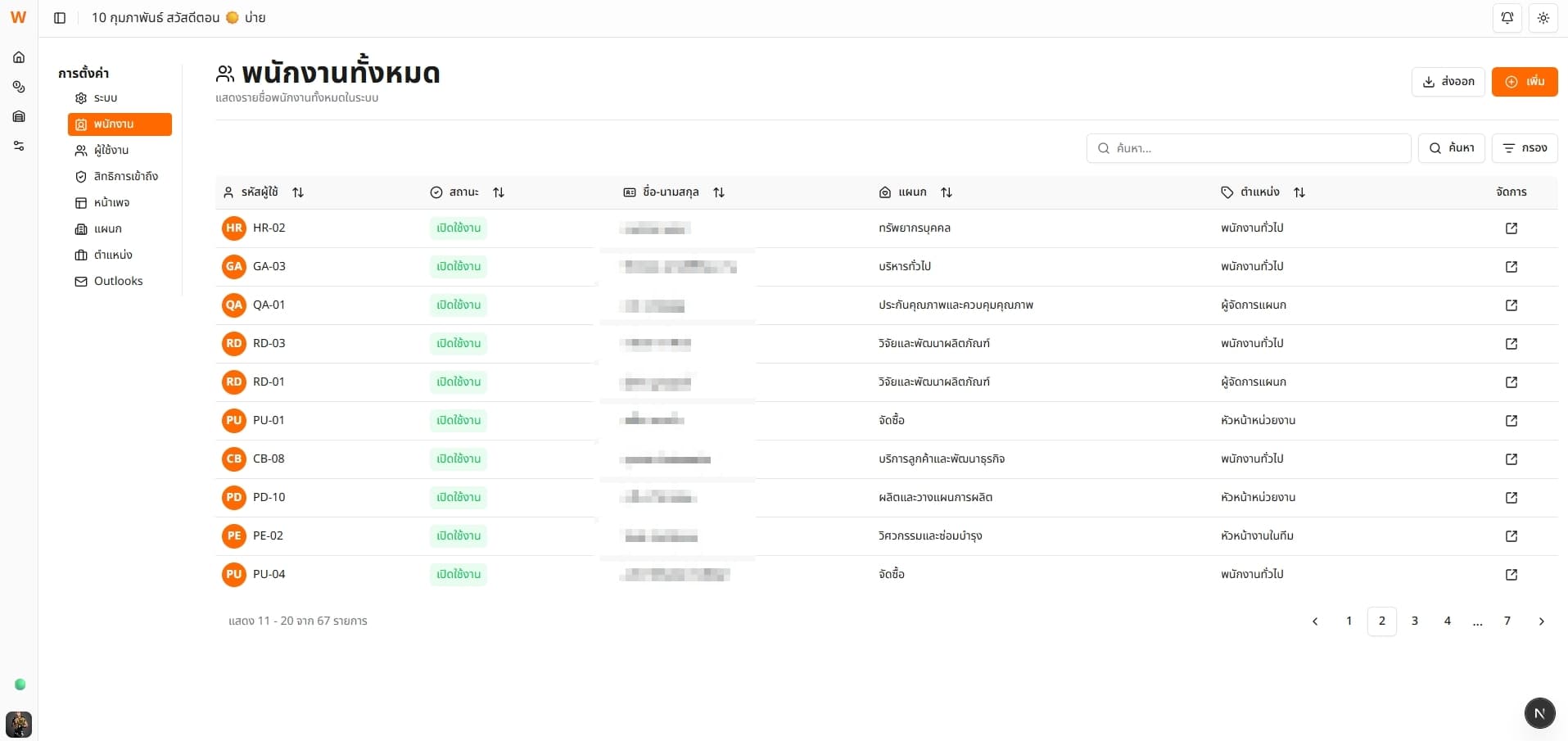Click the ส่งออก export button

tap(1448, 82)
